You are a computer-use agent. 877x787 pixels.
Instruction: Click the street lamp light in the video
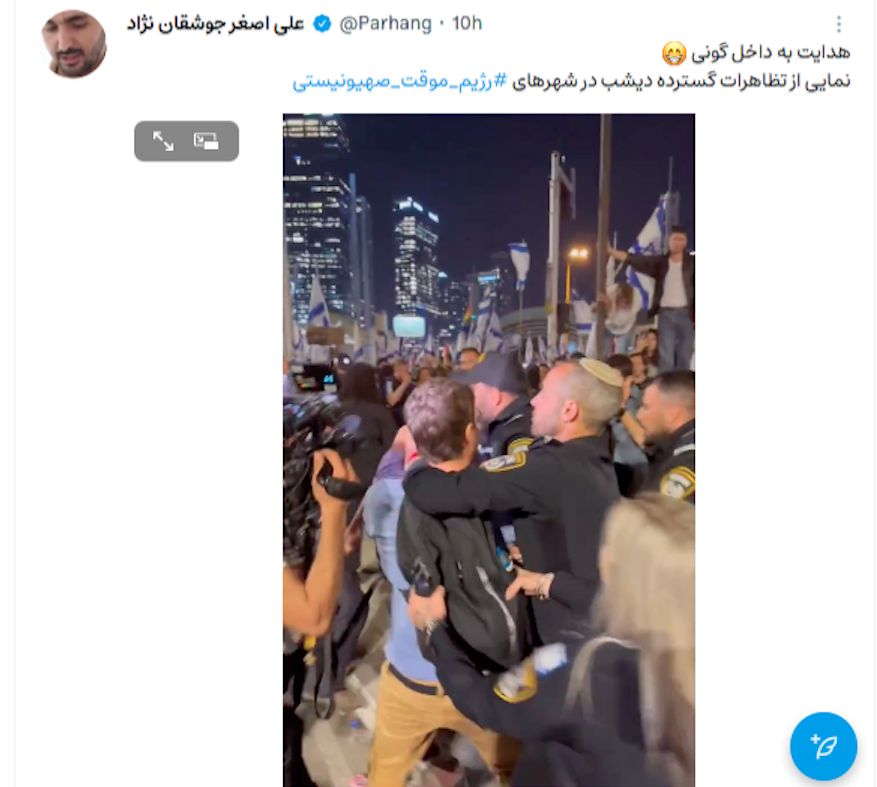578,253
